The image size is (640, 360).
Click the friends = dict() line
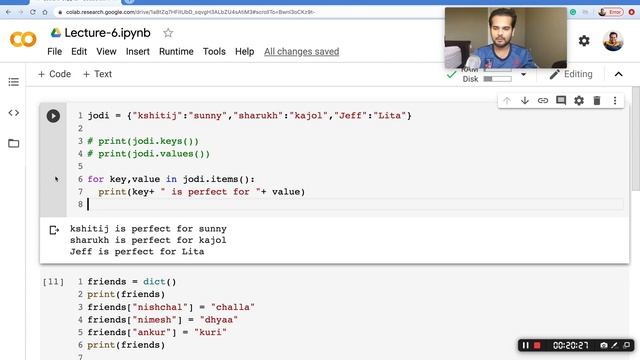132,282
